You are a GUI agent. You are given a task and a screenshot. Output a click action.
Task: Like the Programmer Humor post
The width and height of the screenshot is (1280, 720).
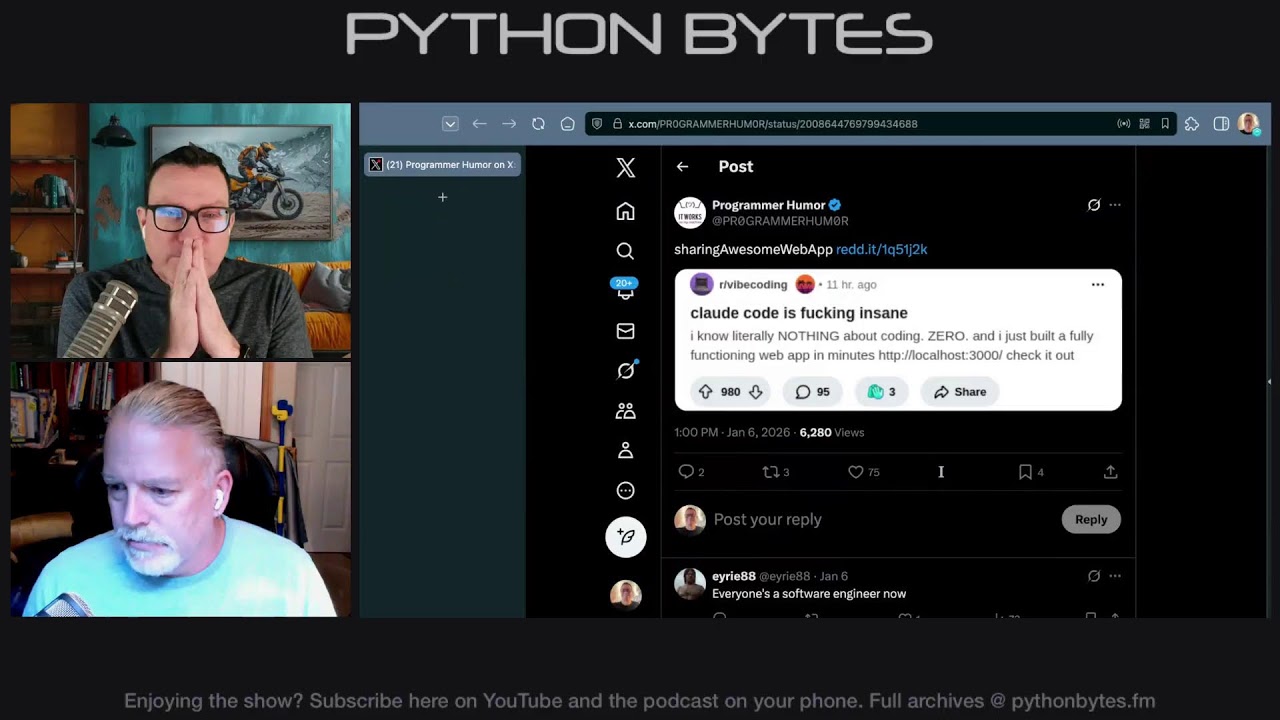click(x=856, y=471)
